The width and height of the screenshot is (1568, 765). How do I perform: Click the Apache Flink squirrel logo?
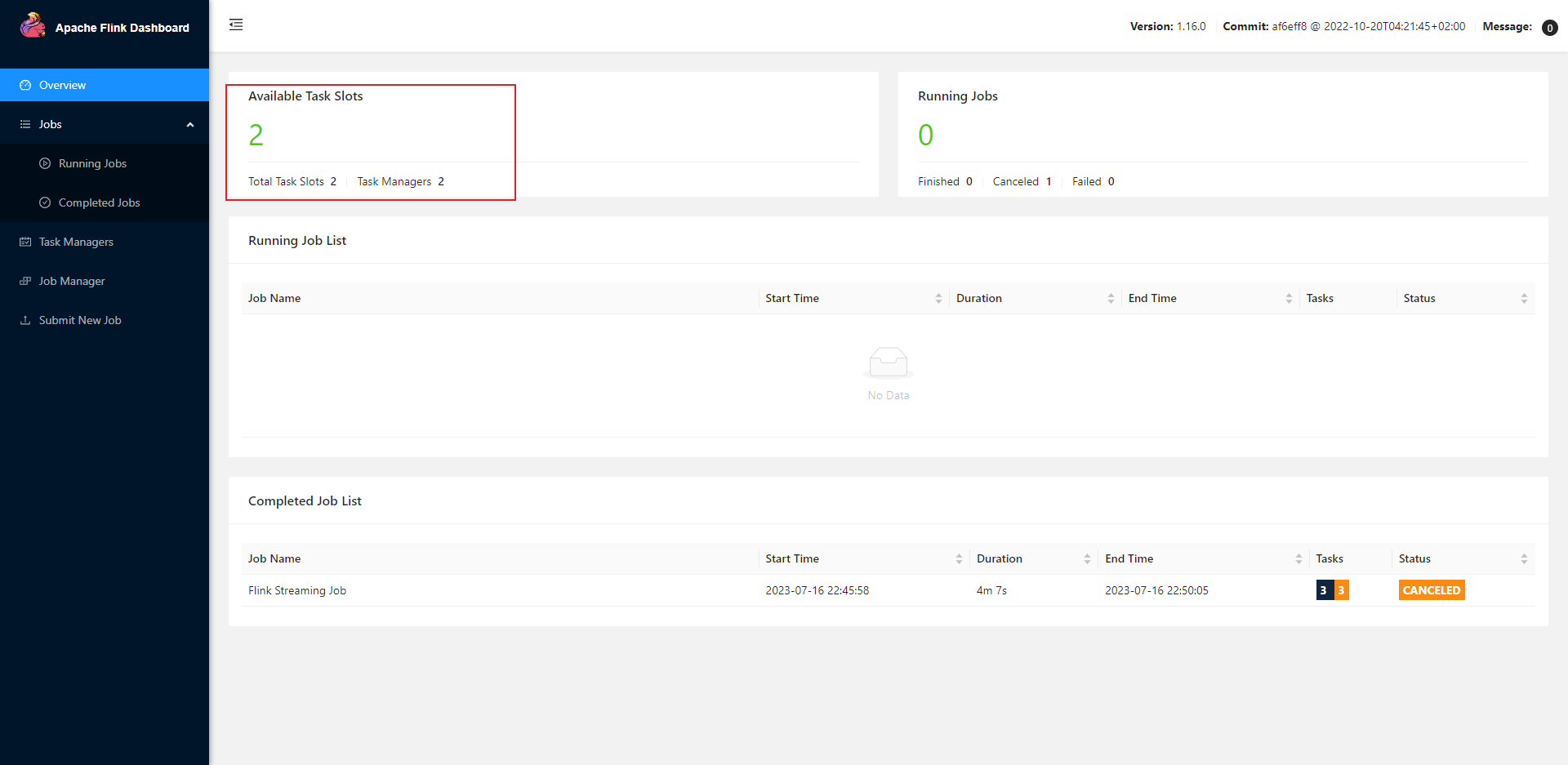pos(33,25)
